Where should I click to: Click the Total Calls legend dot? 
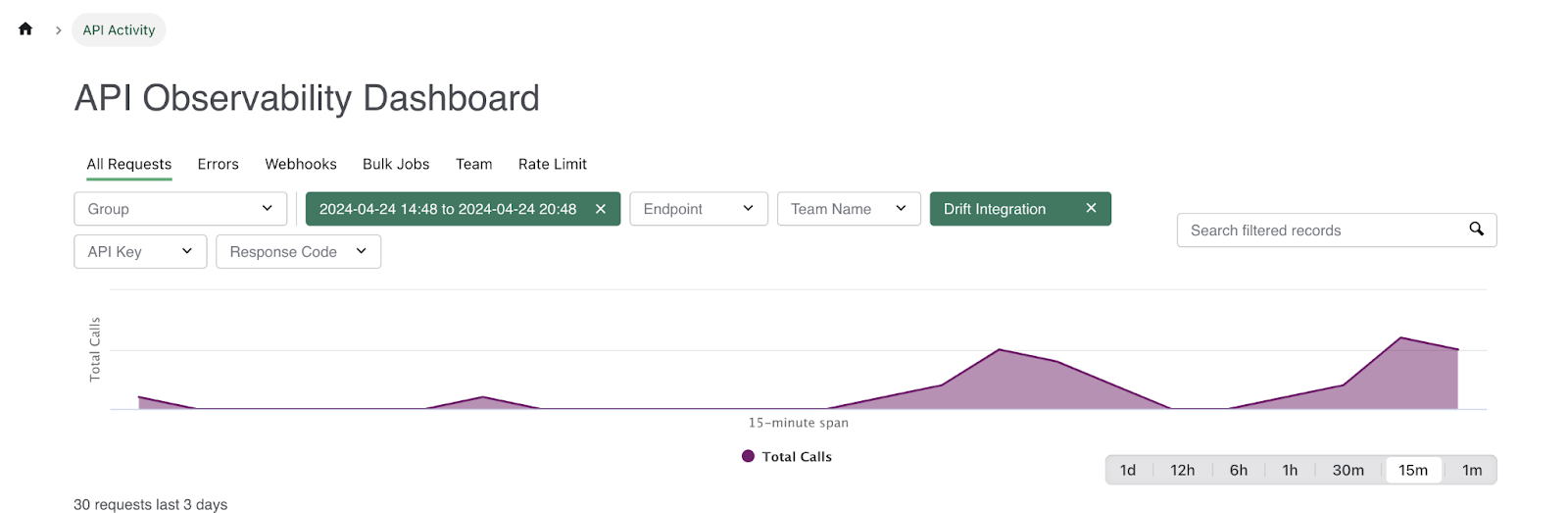(748, 456)
